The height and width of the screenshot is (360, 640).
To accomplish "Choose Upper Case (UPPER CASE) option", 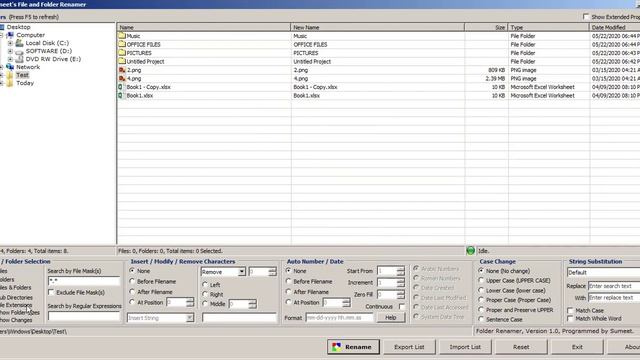I will pyautogui.click(x=481, y=280).
